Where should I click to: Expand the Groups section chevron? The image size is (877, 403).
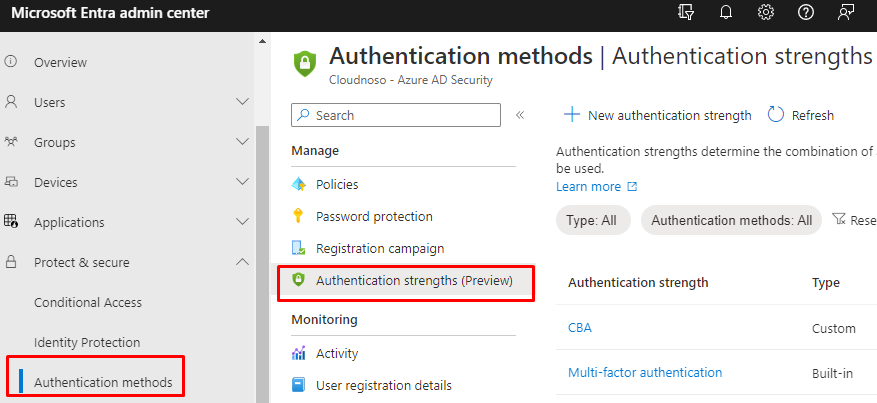(242, 142)
